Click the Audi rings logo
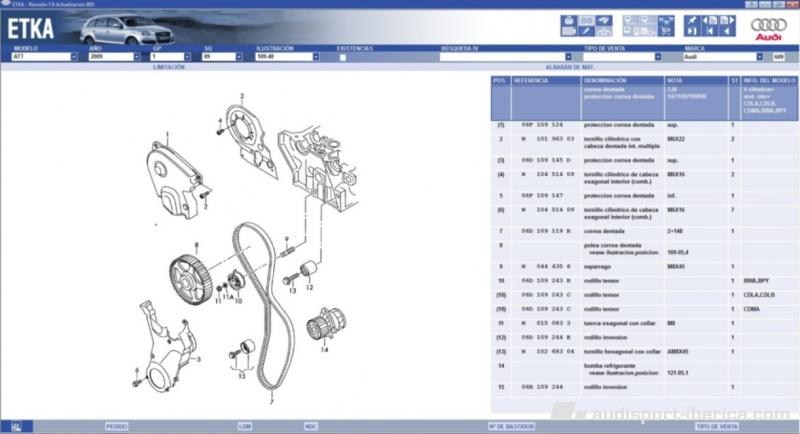The width and height of the screenshot is (800, 434). pos(768,28)
